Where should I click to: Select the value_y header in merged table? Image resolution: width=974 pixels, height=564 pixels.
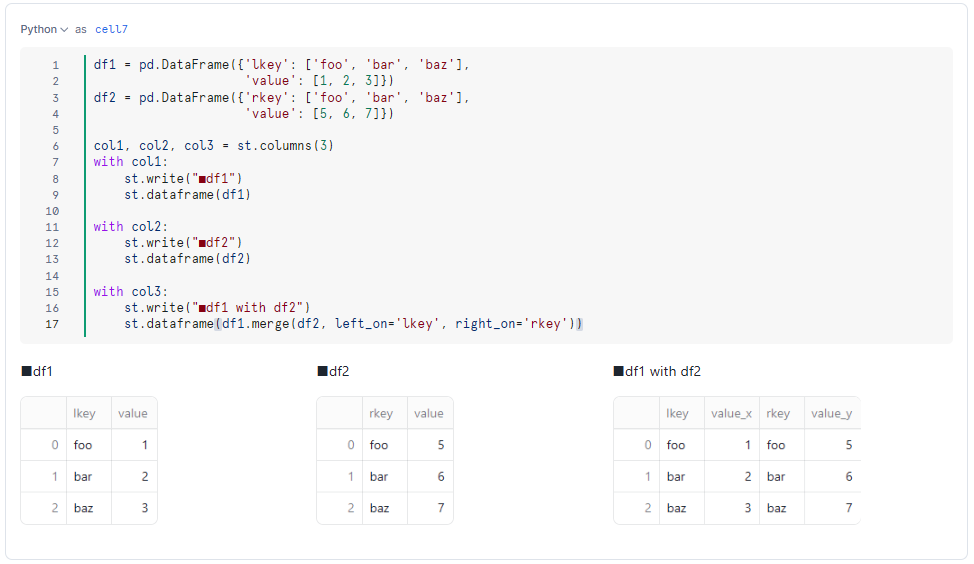pyautogui.click(x=832, y=413)
